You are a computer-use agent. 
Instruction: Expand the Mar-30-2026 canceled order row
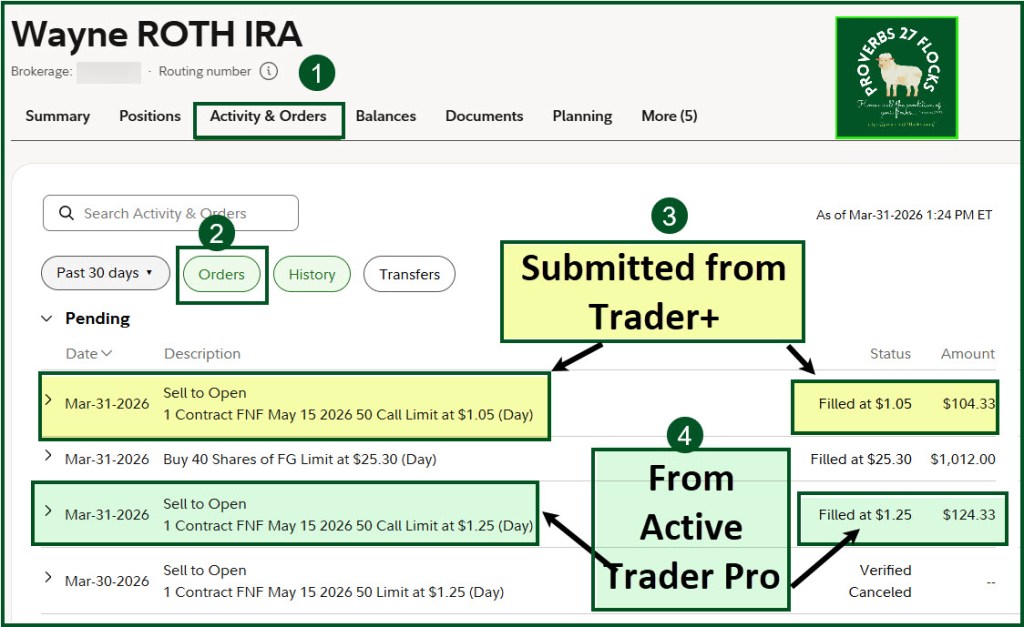48,577
